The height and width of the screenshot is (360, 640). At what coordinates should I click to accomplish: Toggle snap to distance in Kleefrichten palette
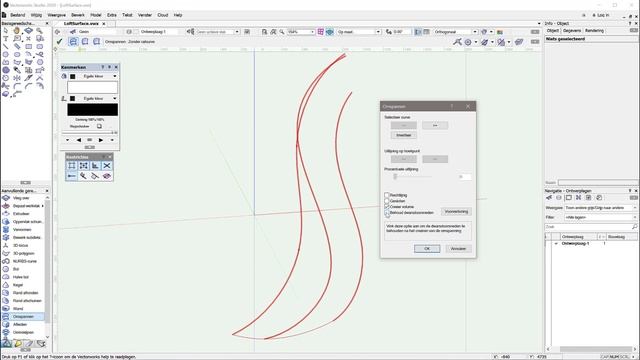pyautogui.click(x=71, y=176)
